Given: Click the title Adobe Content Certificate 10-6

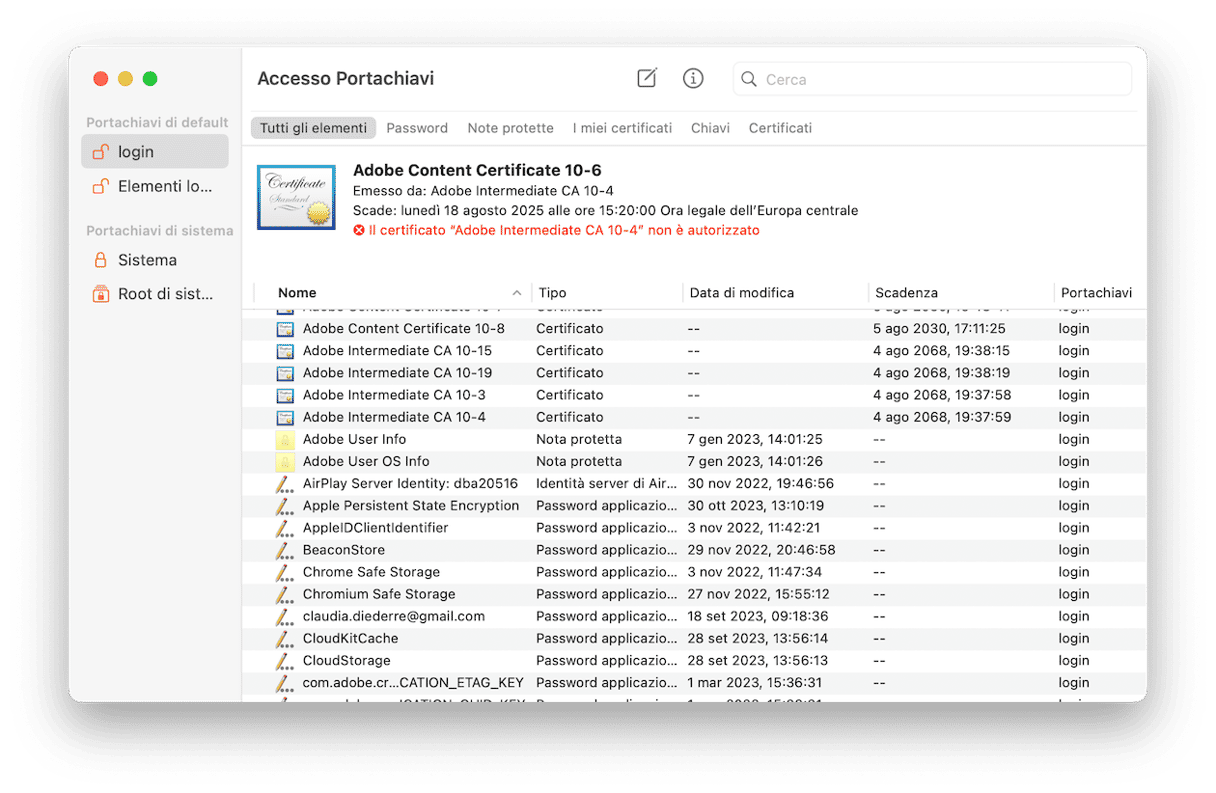Looking at the screenshot, I should click(477, 170).
